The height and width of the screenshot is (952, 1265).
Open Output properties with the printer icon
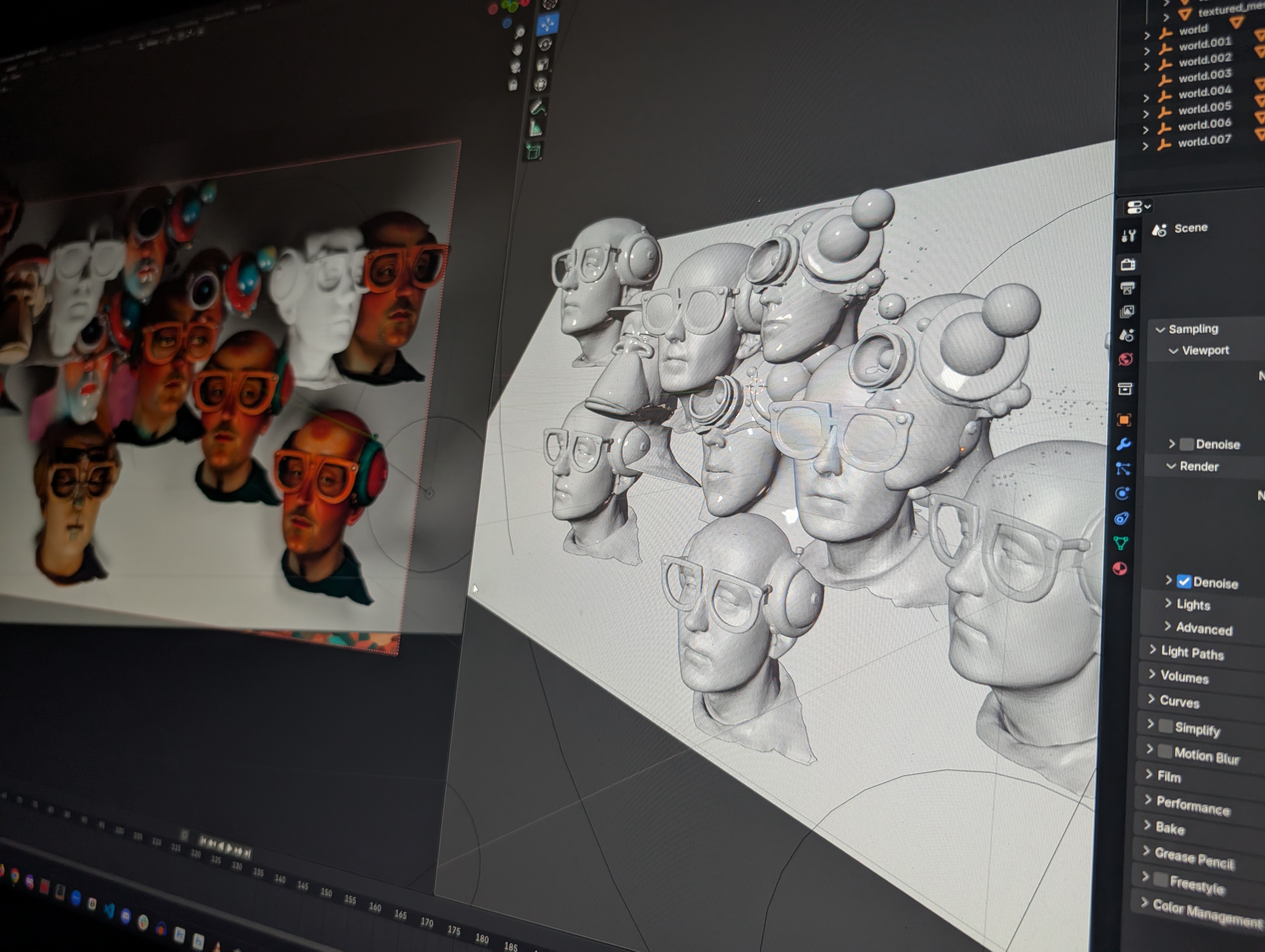coord(1128,289)
